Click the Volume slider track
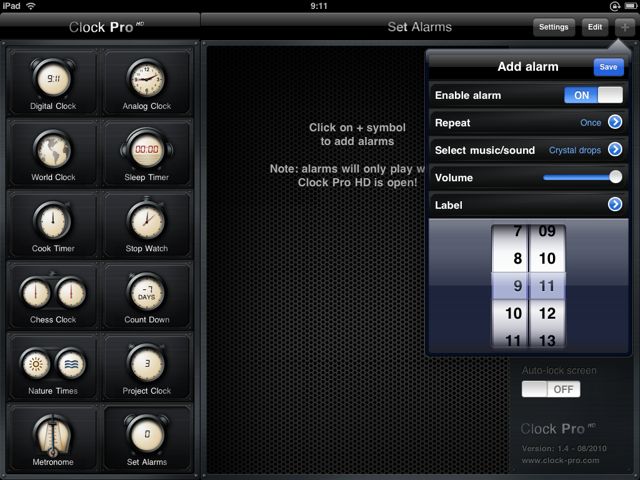The height and width of the screenshot is (480, 640). [x=582, y=177]
